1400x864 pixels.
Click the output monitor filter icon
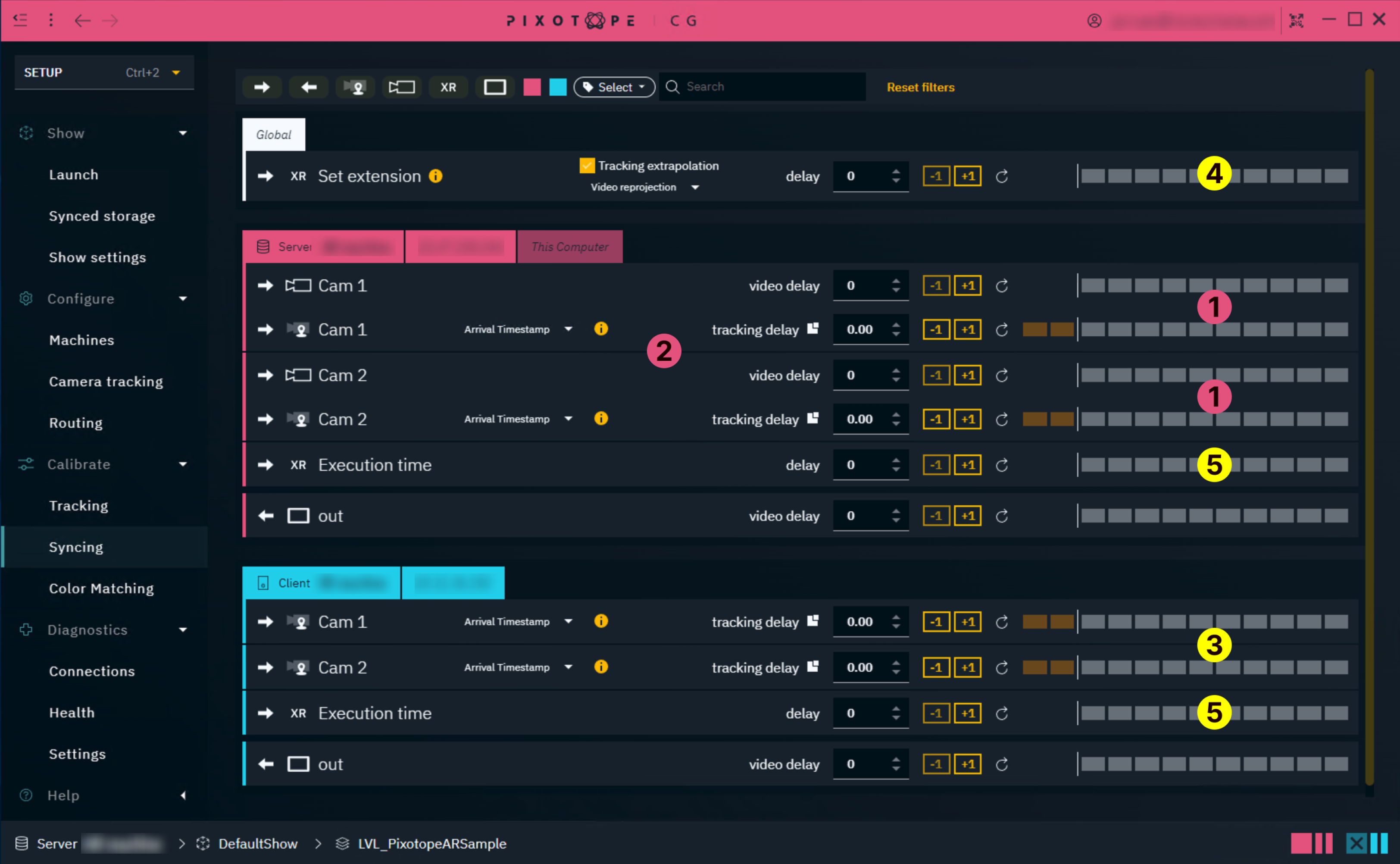[x=495, y=87]
